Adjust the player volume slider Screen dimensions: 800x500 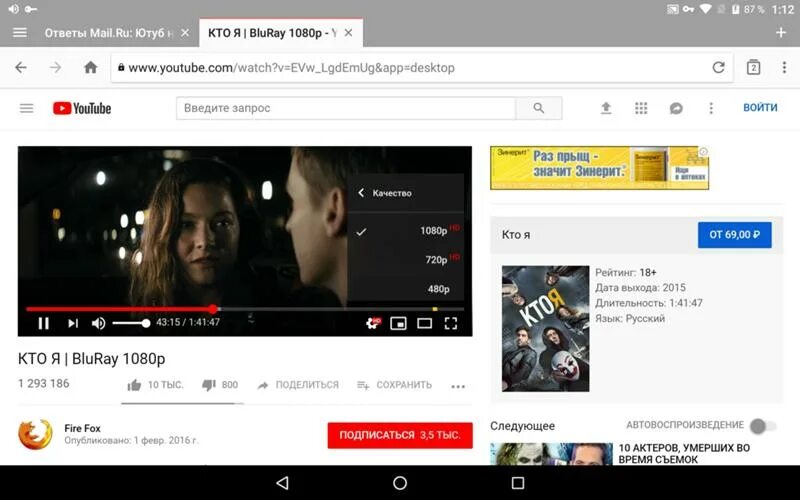click(131, 323)
